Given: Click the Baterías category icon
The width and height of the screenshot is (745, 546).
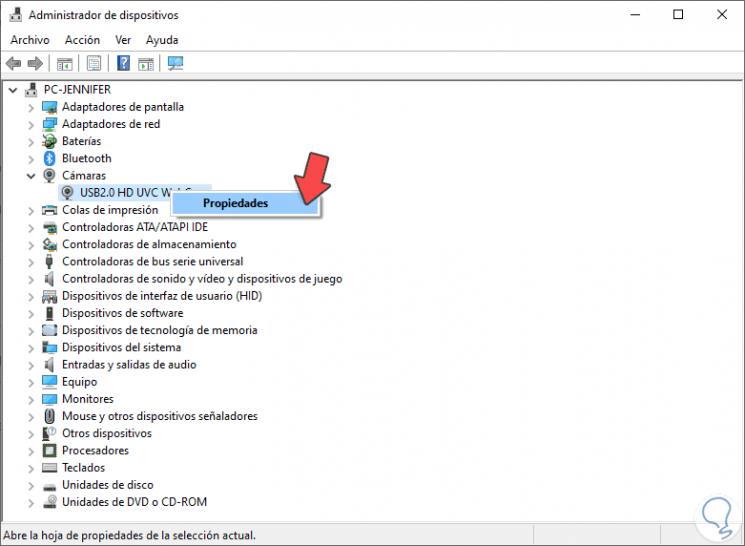Looking at the screenshot, I should [49, 141].
